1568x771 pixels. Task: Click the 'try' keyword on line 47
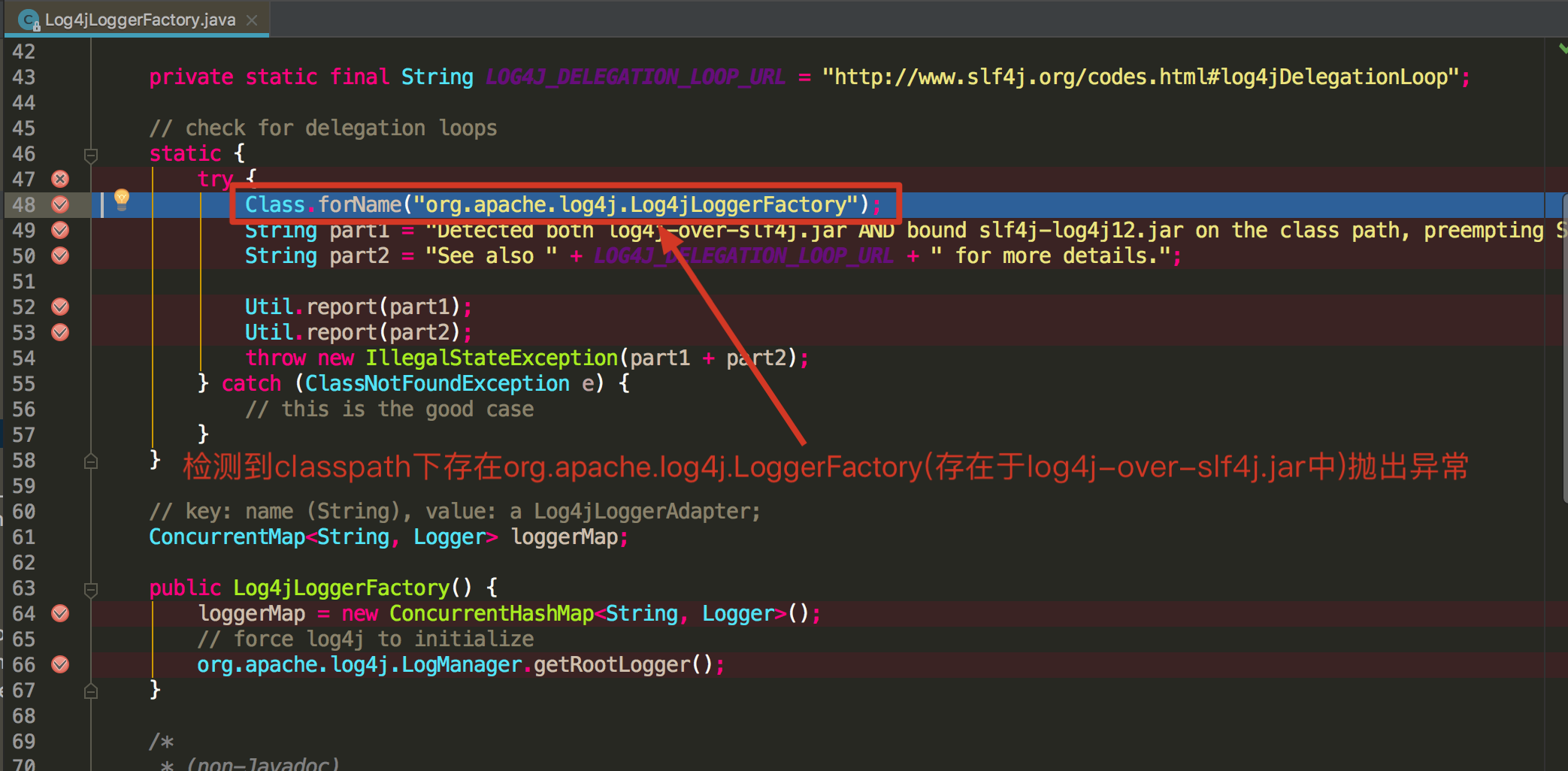click(216, 179)
